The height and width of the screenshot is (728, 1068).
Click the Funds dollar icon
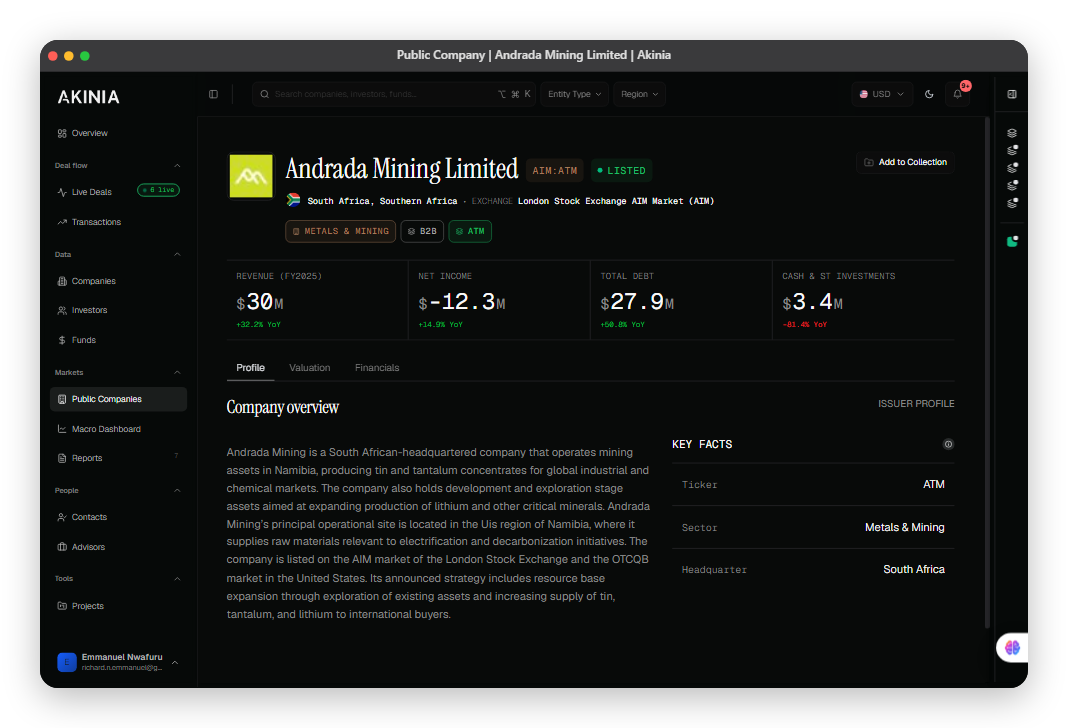62,340
